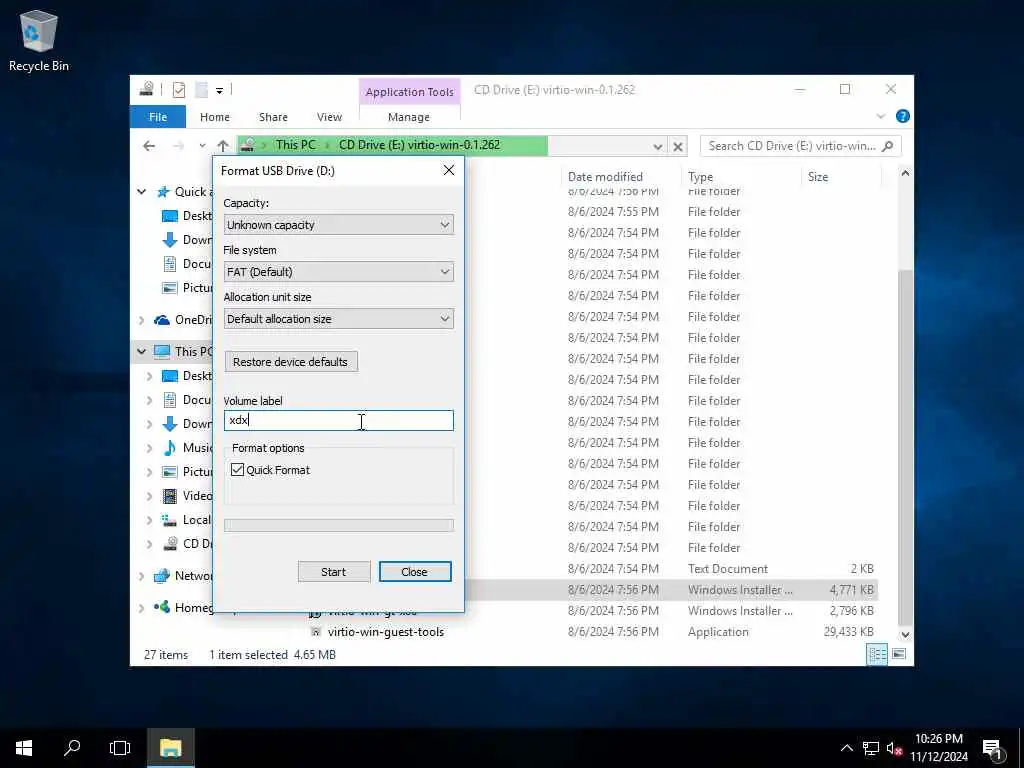This screenshot has height=768, width=1024.
Task: Switch to the View ribbon tab
Action: point(329,117)
